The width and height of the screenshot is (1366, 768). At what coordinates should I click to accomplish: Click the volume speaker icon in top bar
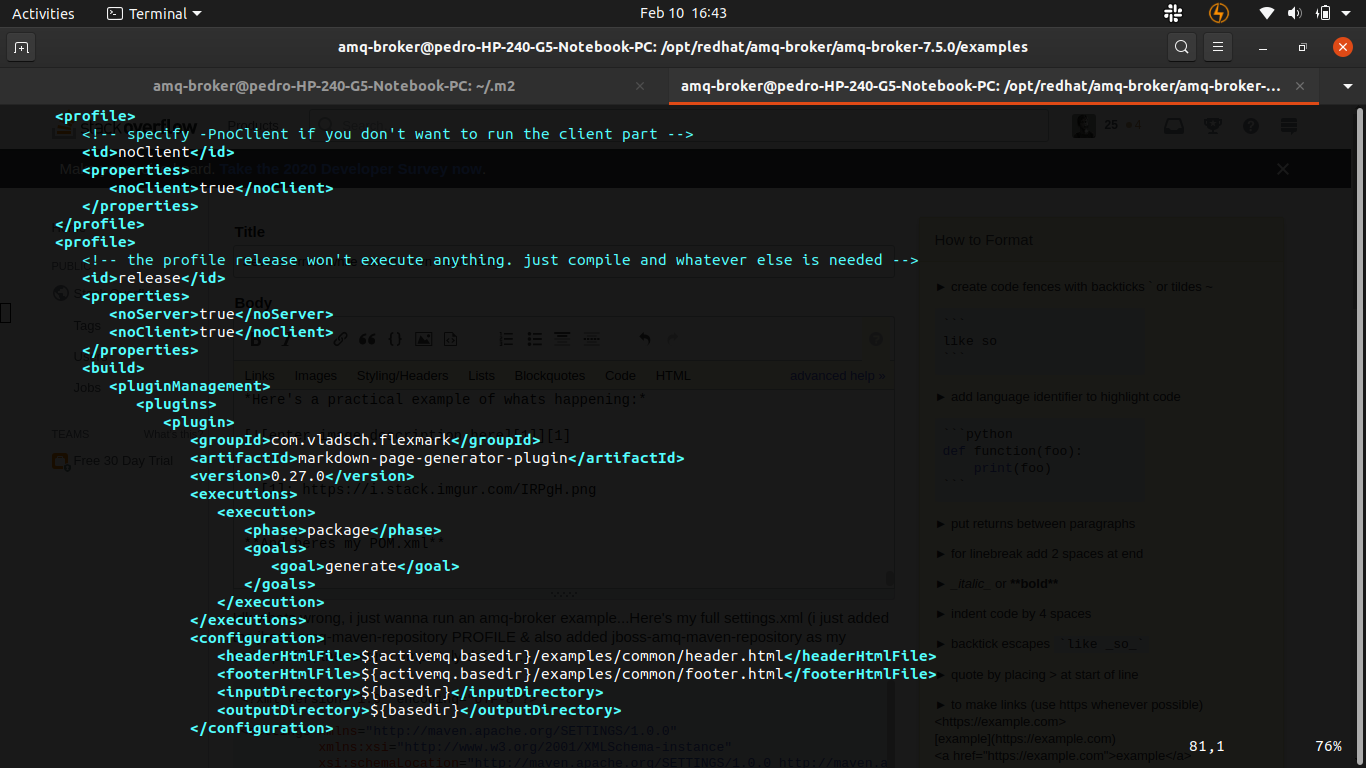[1295, 13]
